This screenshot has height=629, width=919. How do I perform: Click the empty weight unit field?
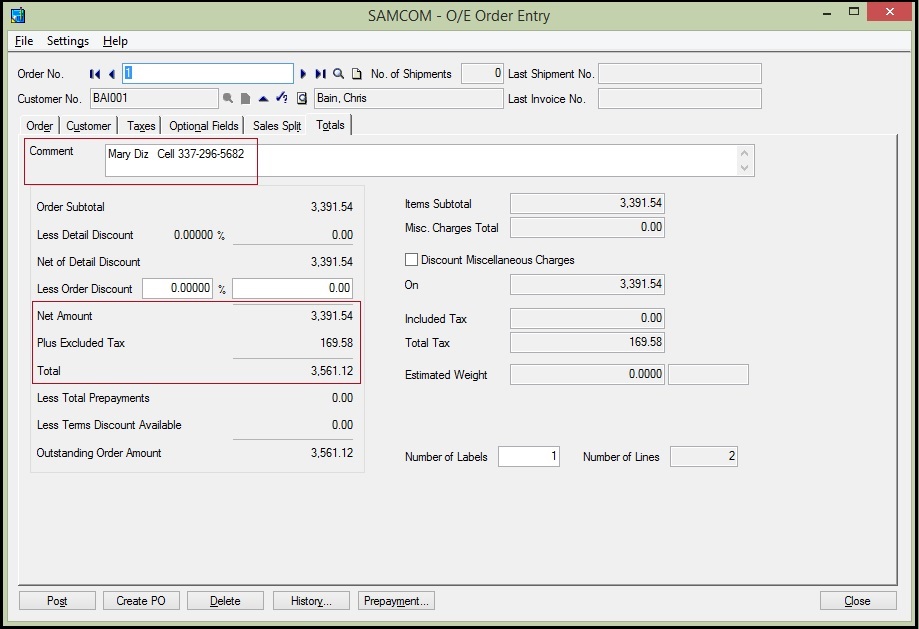709,375
